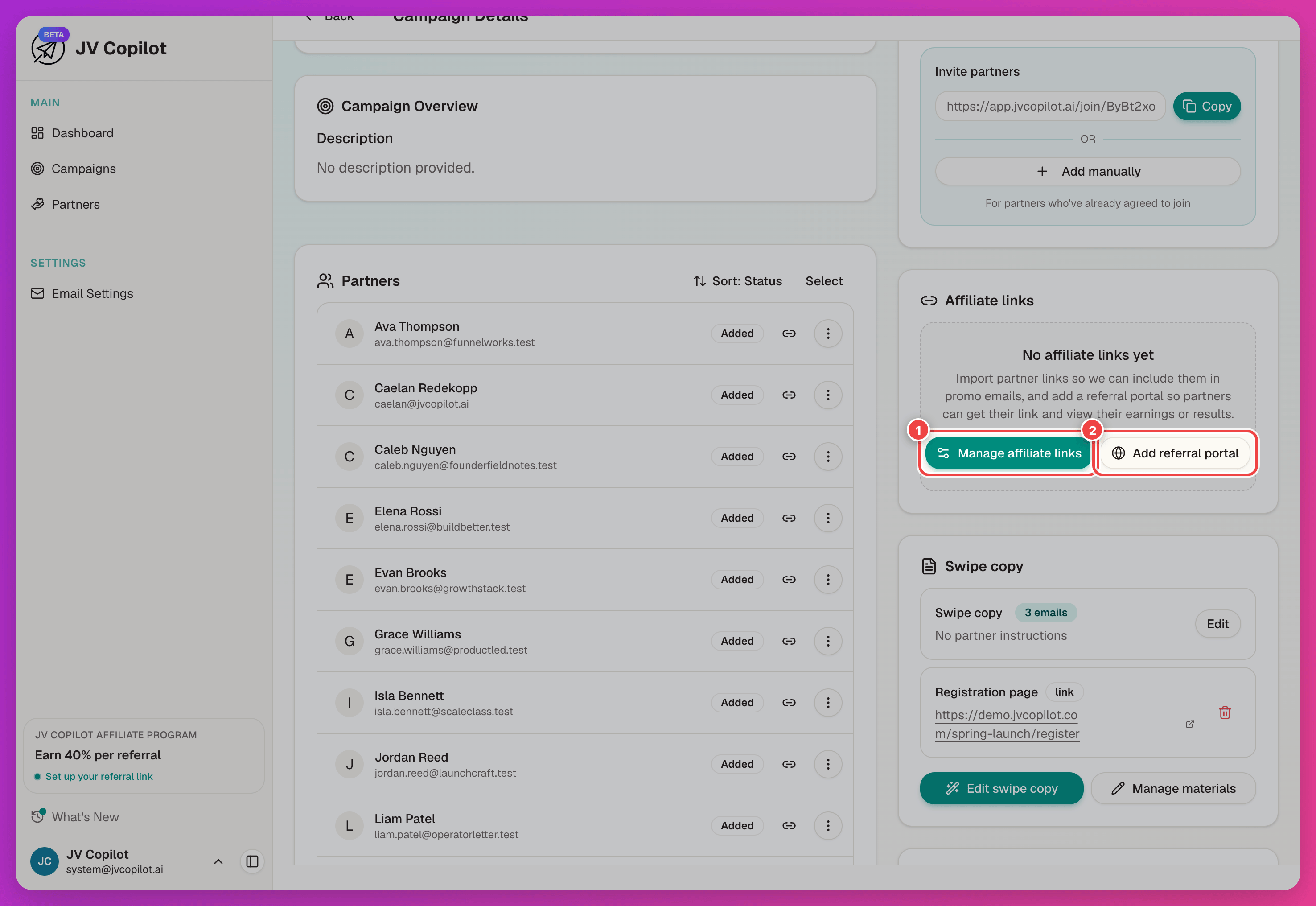The width and height of the screenshot is (1316, 906).
Task: Open more options for Ava Thompson
Action: coord(828,334)
